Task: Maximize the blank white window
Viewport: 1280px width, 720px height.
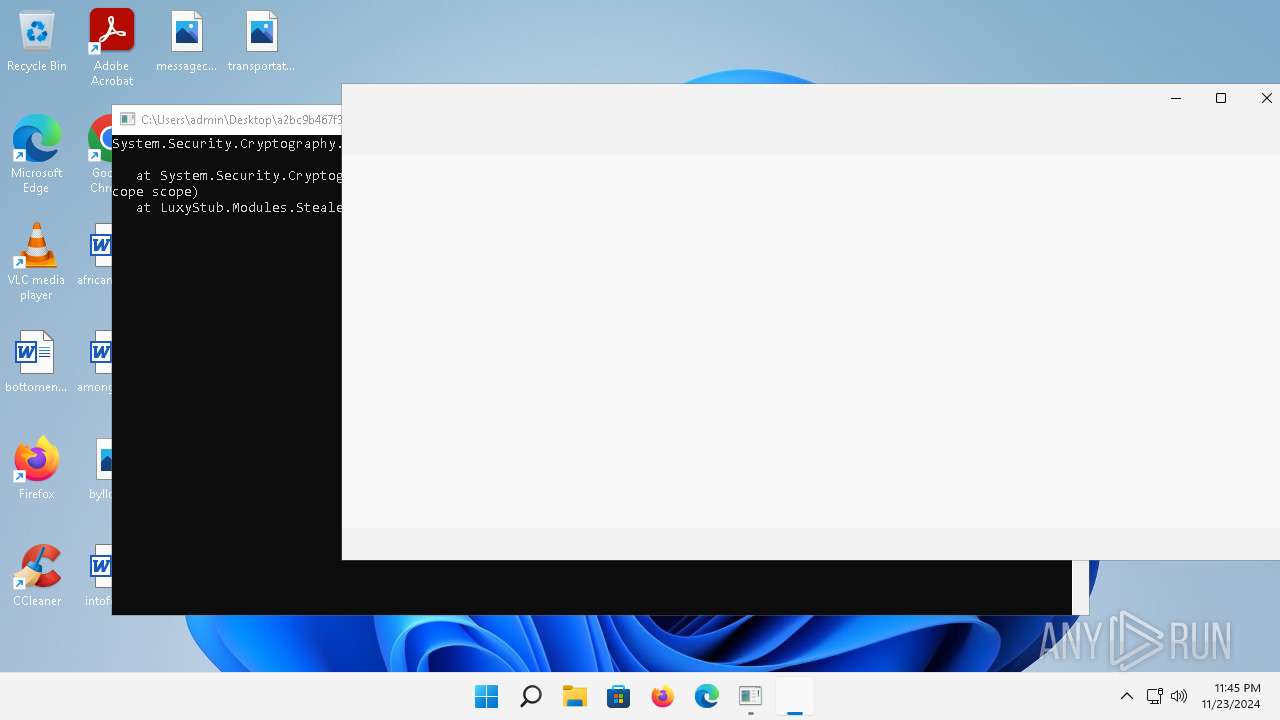Action: [1221, 98]
